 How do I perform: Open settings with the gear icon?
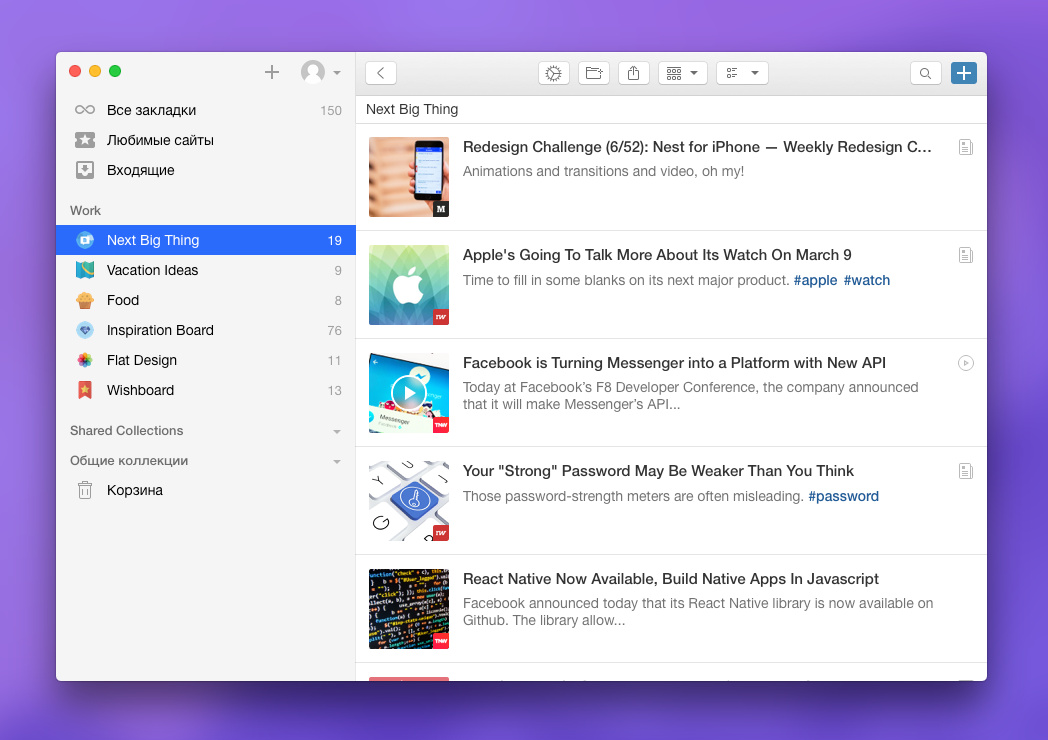point(553,73)
